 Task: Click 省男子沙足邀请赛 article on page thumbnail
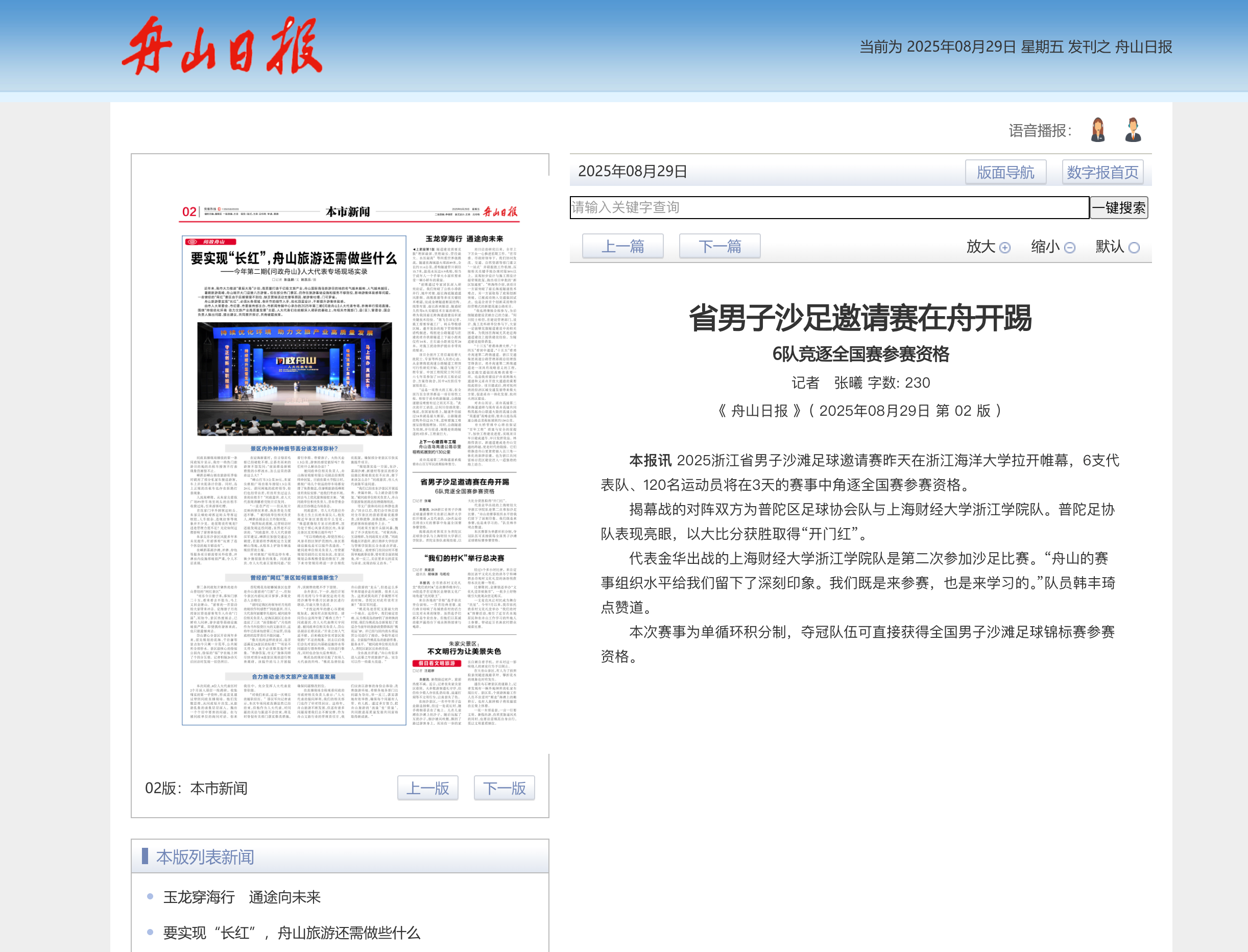[x=464, y=510]
